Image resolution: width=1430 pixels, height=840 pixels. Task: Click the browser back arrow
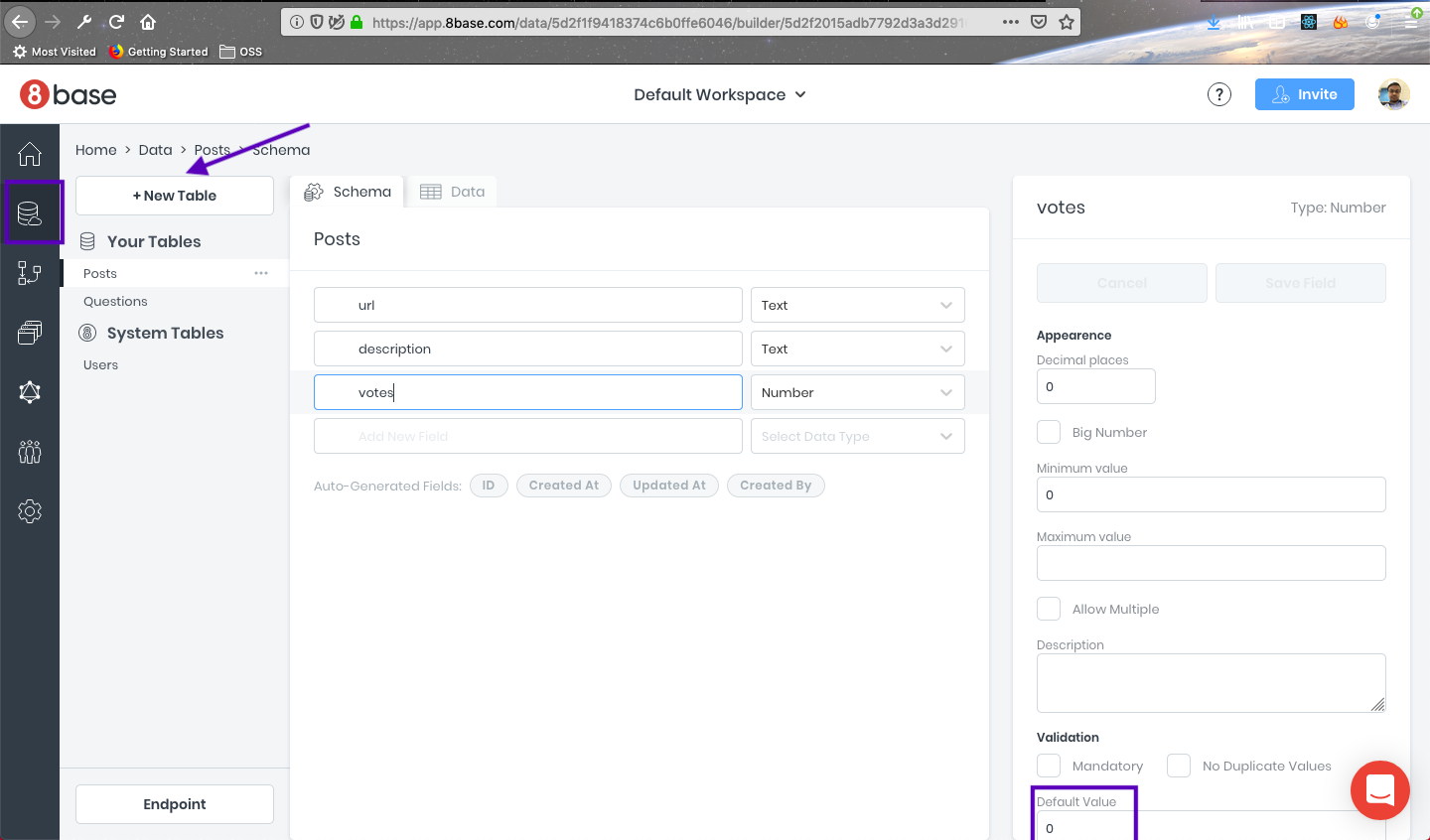20,21
